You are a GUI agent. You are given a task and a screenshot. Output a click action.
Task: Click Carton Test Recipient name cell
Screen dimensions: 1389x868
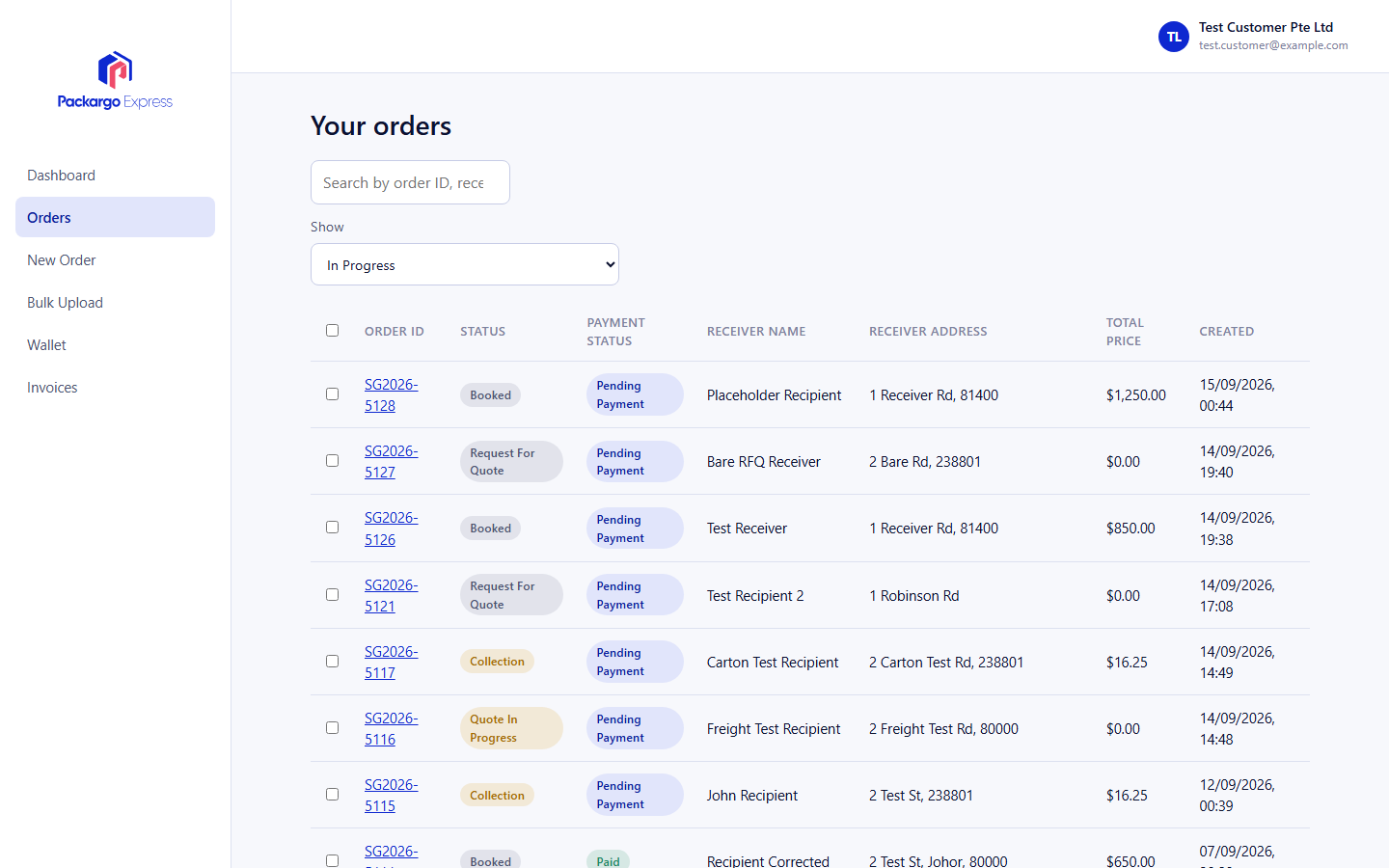pyautogui.click(x=773, y=662)
